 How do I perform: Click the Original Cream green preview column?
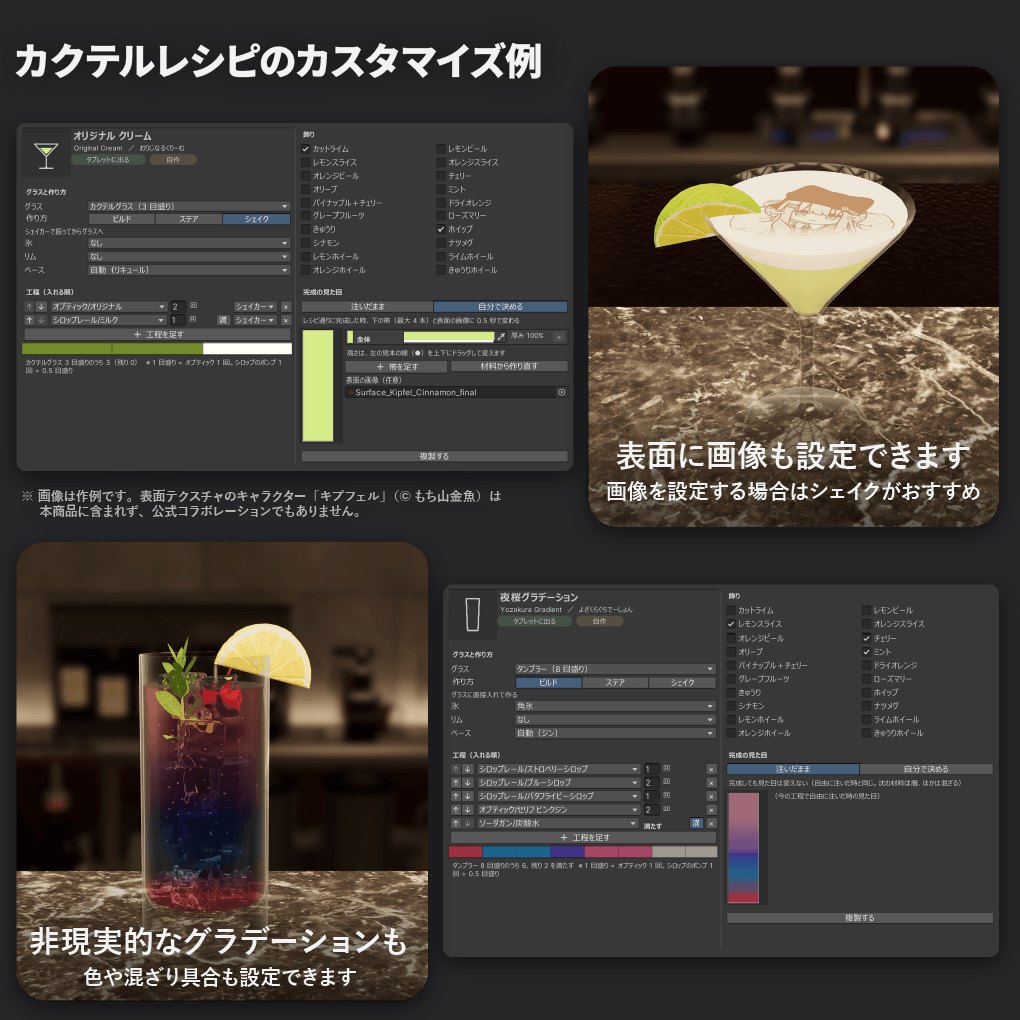[317, 386]
